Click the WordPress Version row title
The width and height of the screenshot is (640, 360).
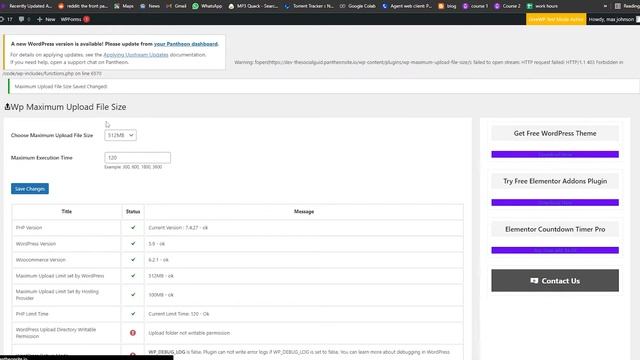click(x=36, y=244)
